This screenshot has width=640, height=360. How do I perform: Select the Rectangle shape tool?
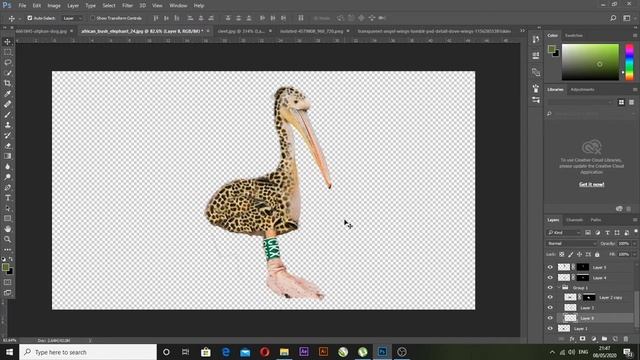click(7, 219)
